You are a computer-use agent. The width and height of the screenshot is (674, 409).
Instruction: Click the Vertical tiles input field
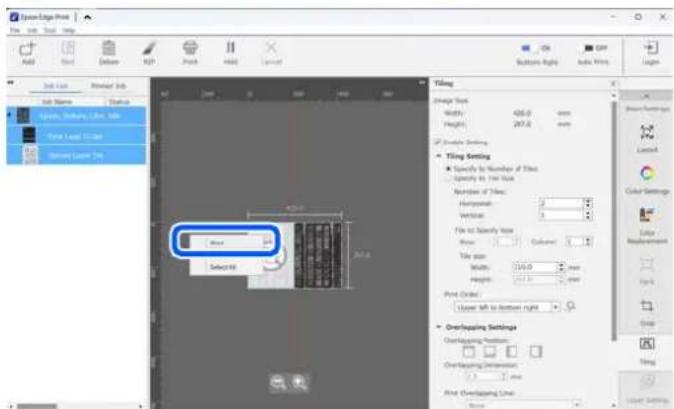[561, 215]
